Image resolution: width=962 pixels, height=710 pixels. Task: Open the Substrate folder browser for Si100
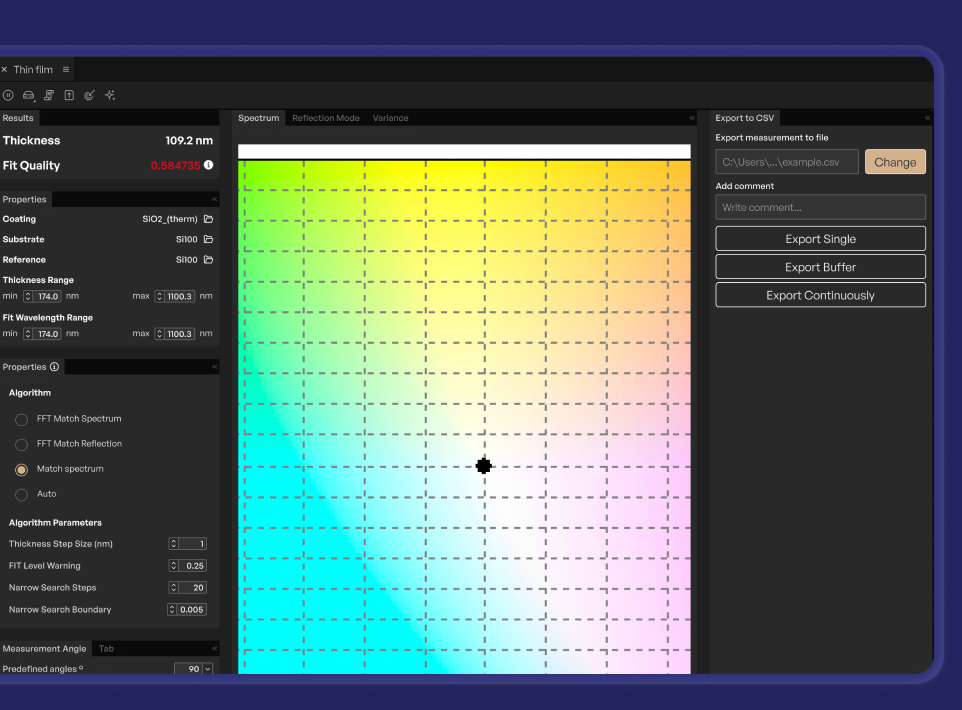(206, 239)
